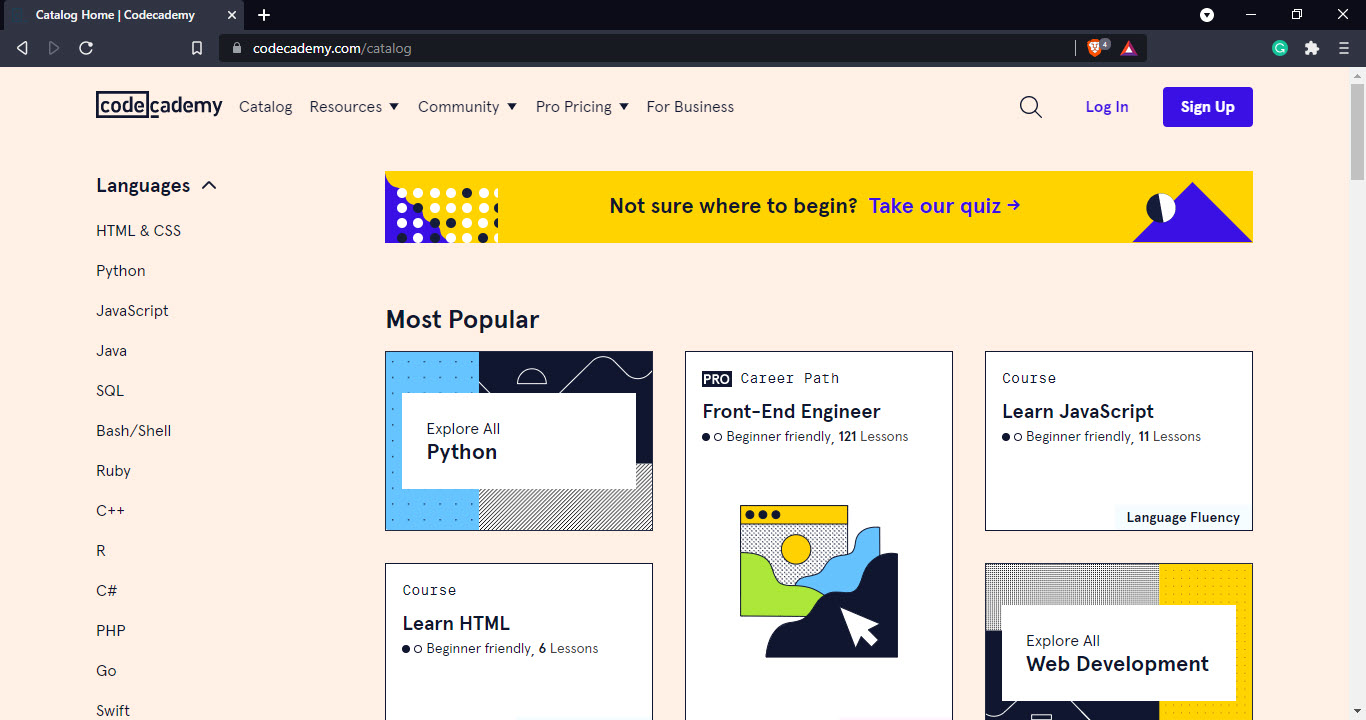
Task: Select Python in the Languages list
Action: pyautogui.click(x=121, y=271)
